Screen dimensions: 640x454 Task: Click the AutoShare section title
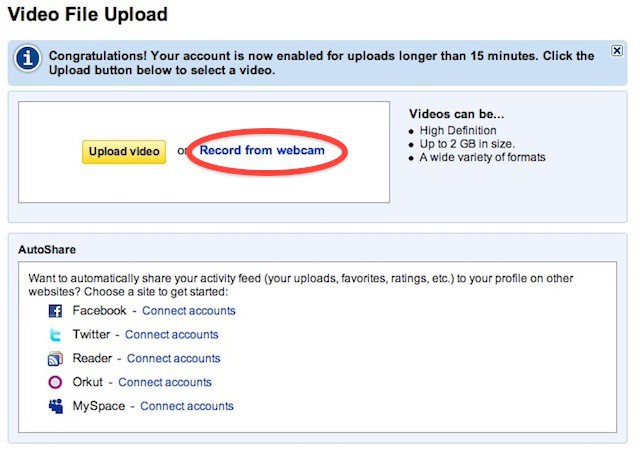47,249
